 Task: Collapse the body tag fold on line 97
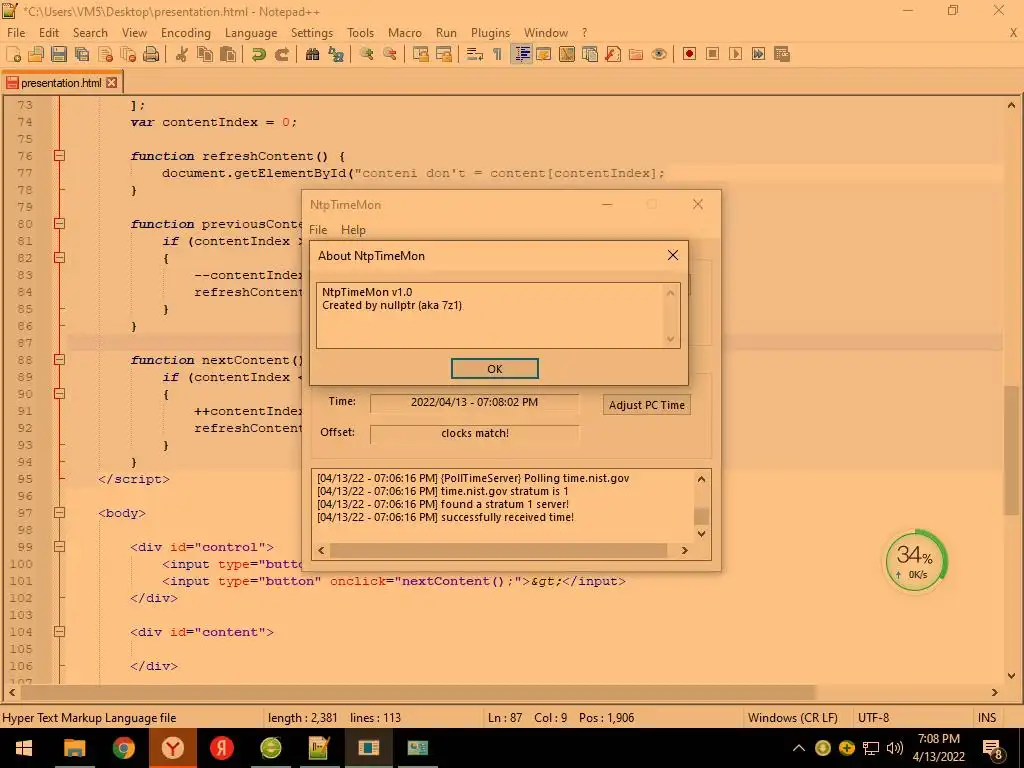tap(59, 513)
